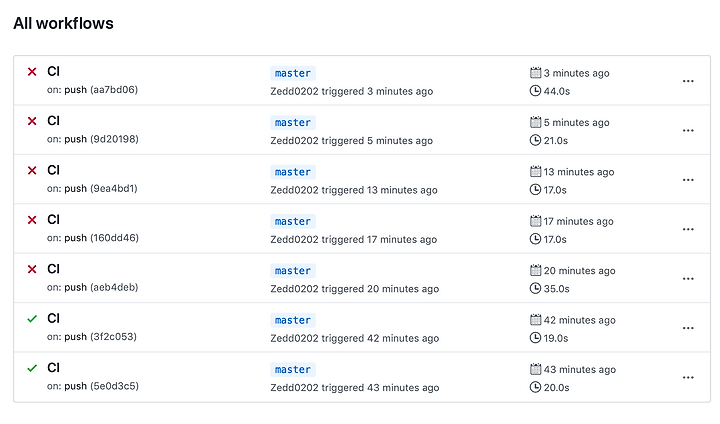Click the master branch label in the 43-minute-old run
Image resolution: width=720 pixels, height=424 pixels.
pyautogui.click(x=292, y=370)
